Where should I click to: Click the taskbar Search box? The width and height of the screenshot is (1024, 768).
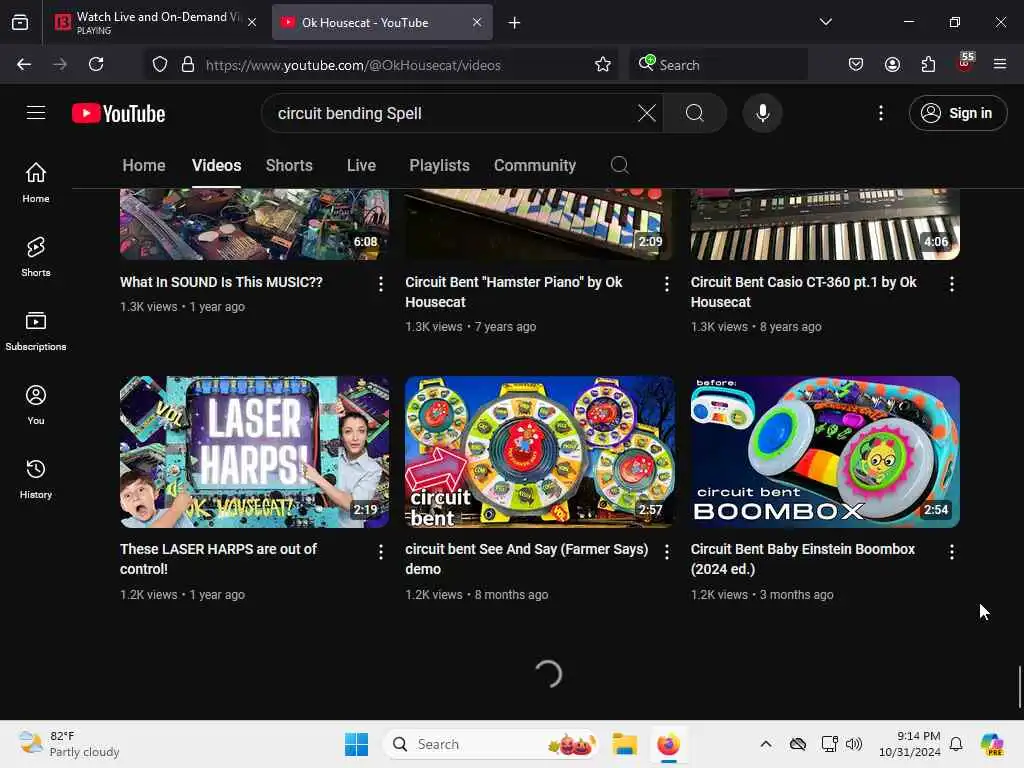[490, 744]
